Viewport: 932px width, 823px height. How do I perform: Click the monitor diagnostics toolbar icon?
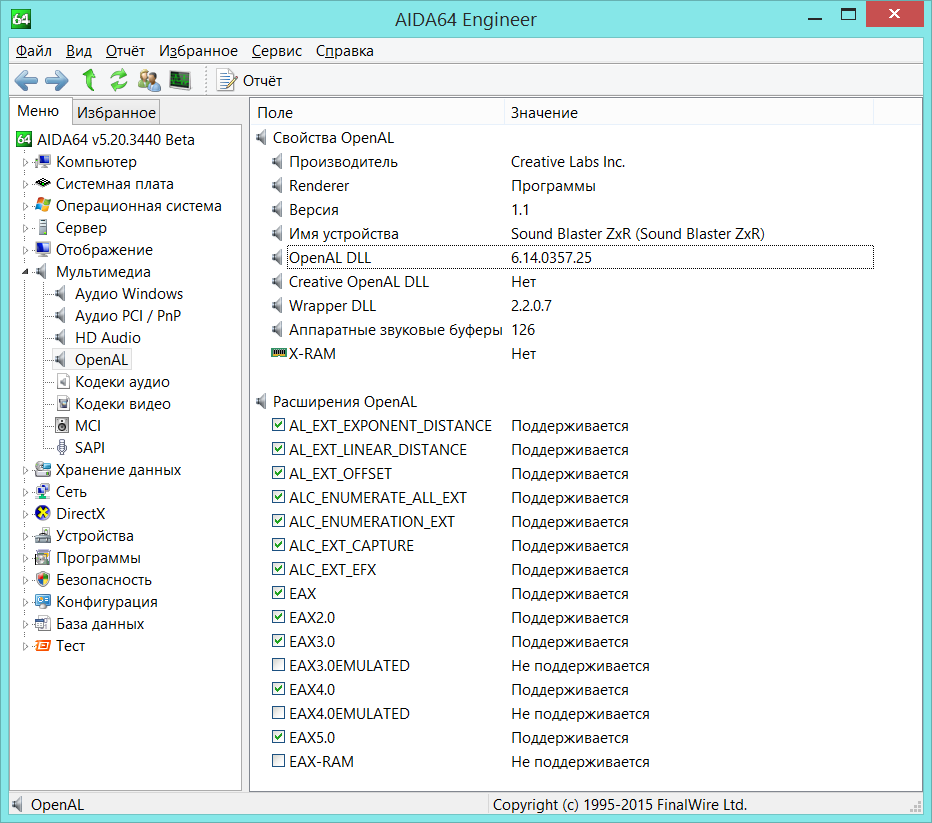(179, 80)
